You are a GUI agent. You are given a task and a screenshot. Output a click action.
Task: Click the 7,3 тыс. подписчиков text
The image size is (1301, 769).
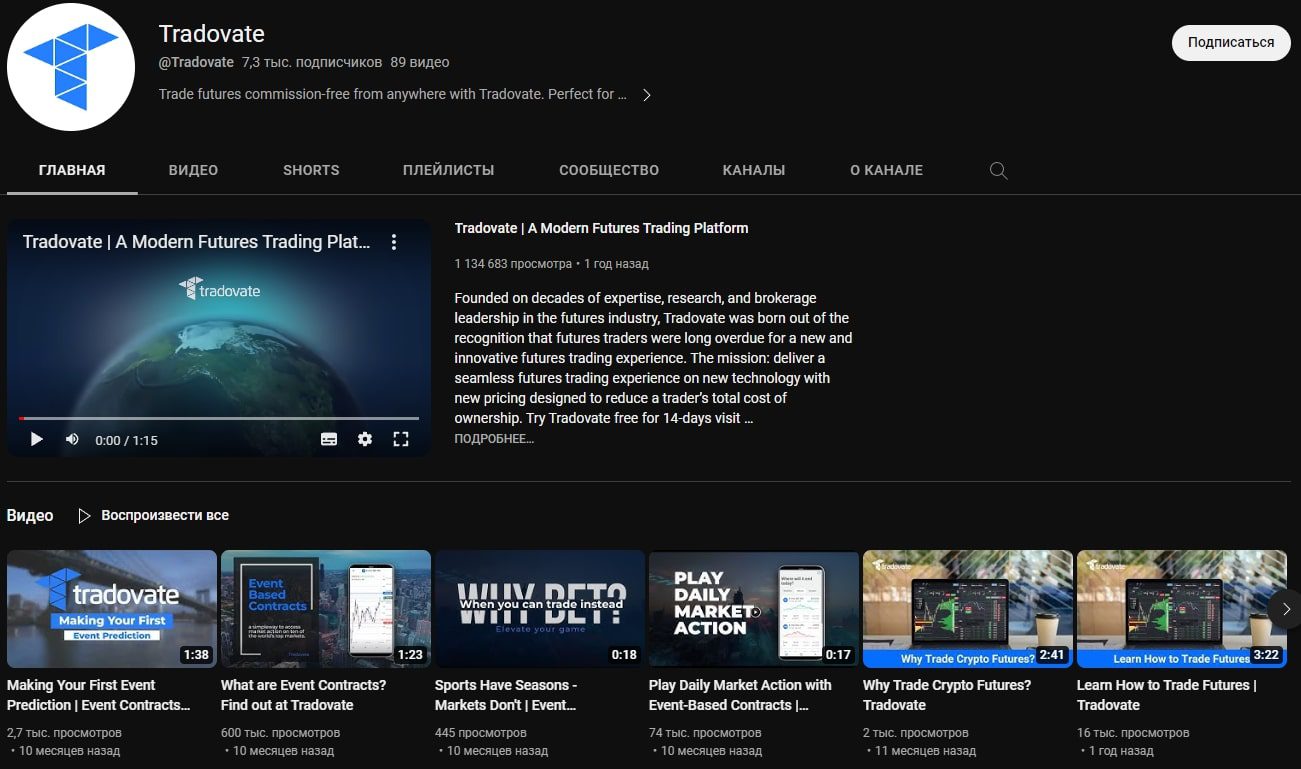point(312,62)
